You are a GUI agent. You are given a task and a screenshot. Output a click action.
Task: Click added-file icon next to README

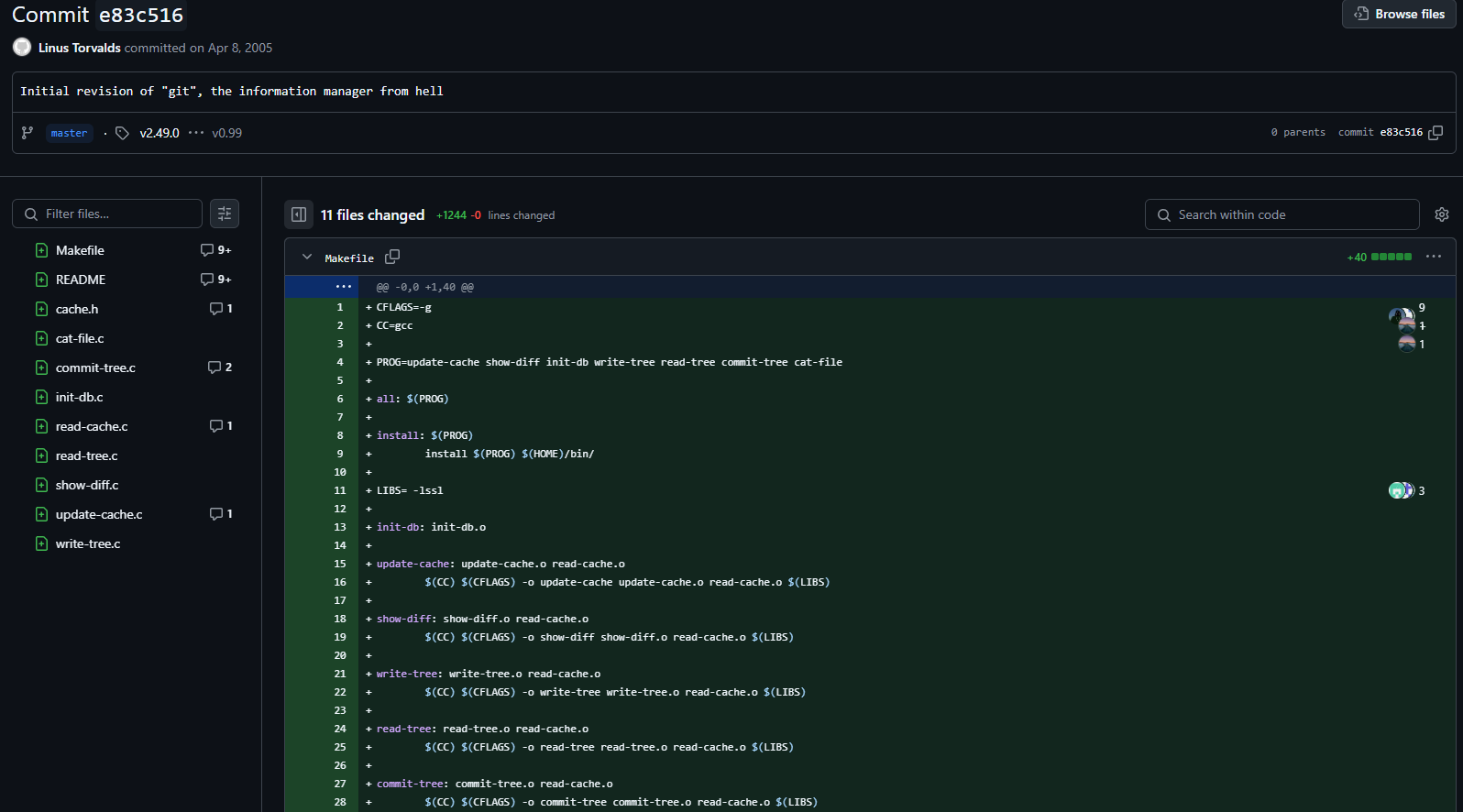41,280
